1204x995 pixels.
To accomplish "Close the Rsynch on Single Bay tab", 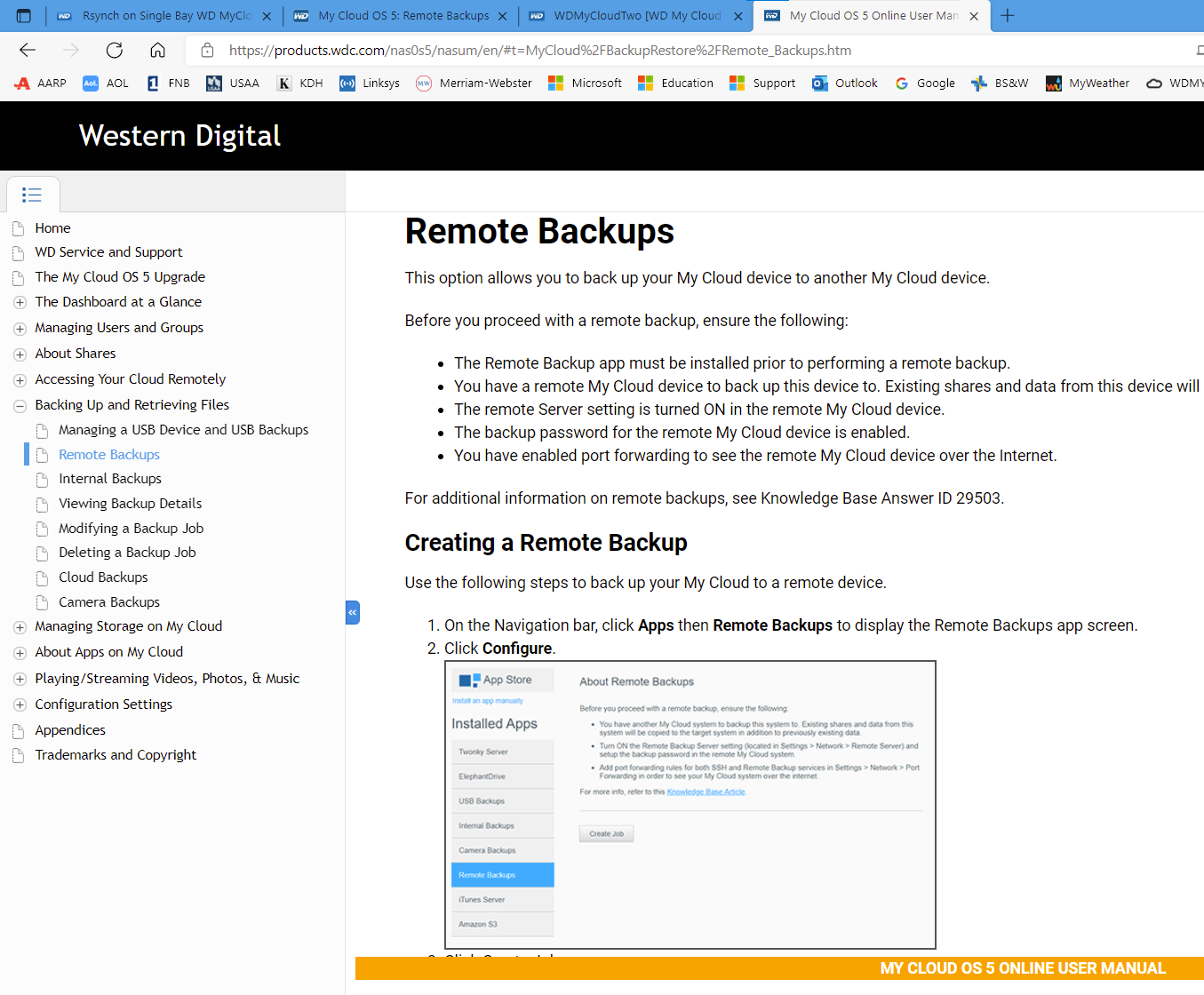I will click(267, 16).
